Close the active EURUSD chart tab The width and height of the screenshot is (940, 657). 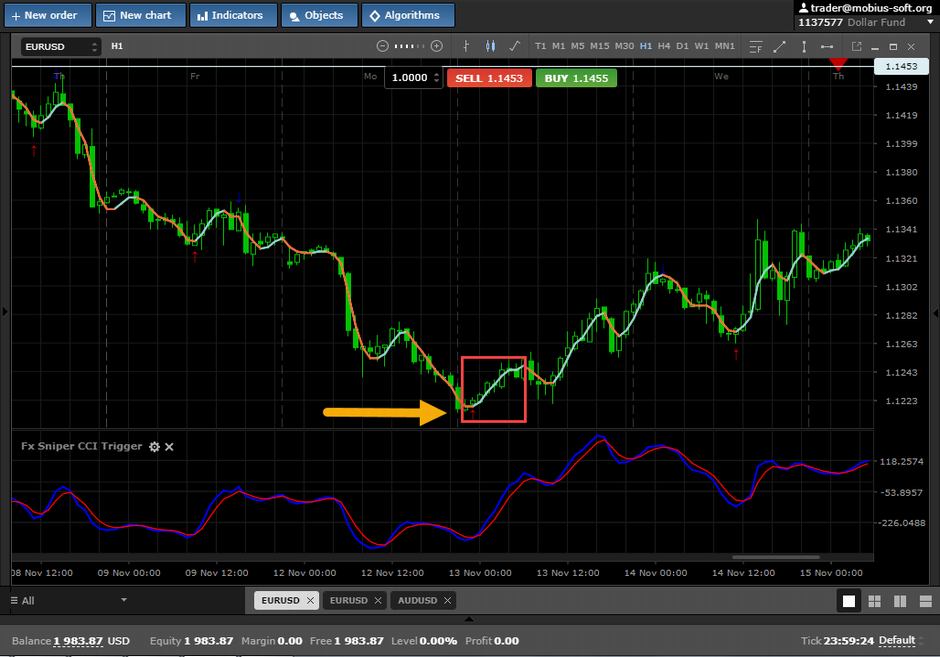(x=310, y=600)
